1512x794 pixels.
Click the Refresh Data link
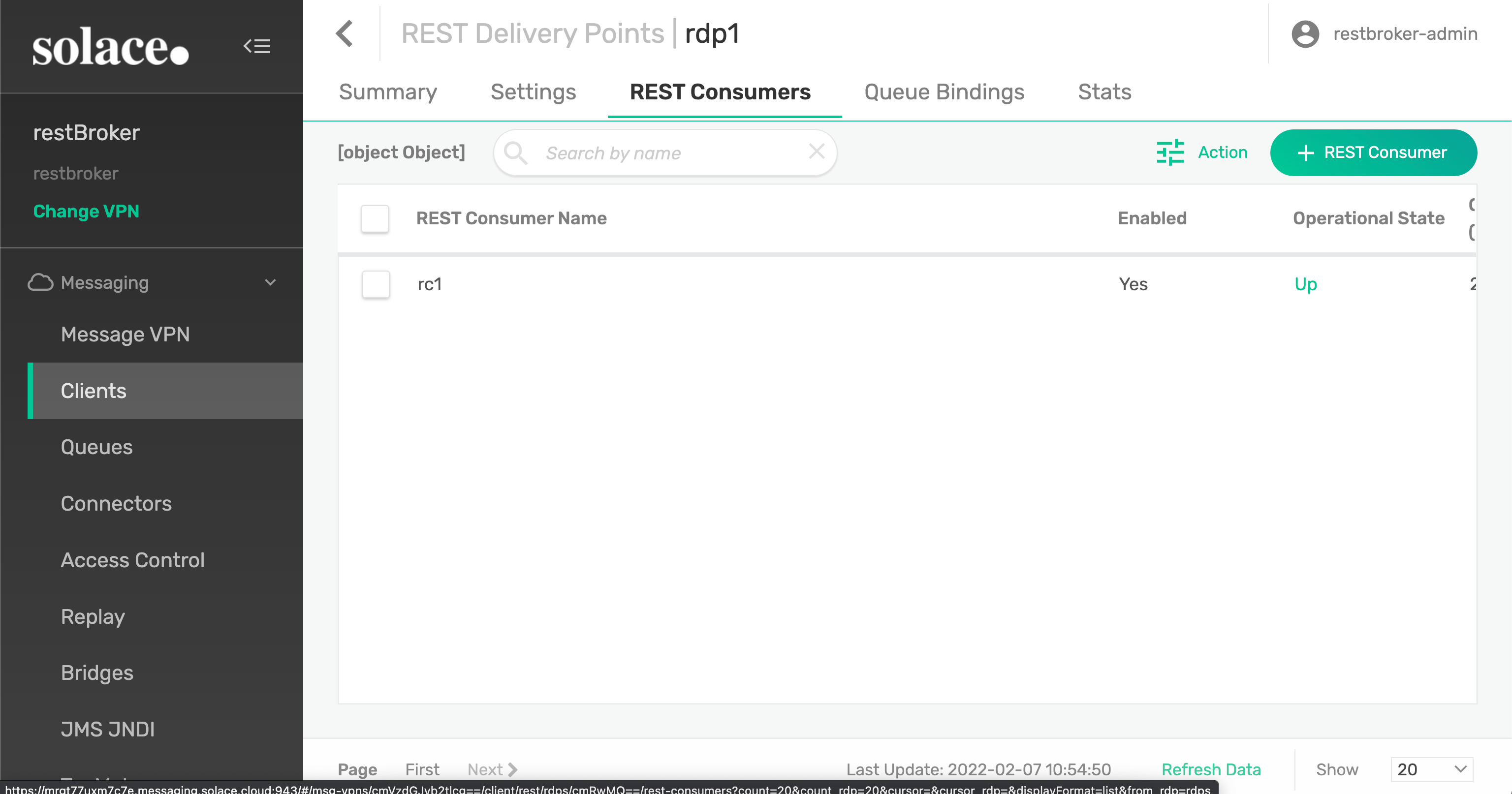pyautogui.click(x=1211, y=769)
